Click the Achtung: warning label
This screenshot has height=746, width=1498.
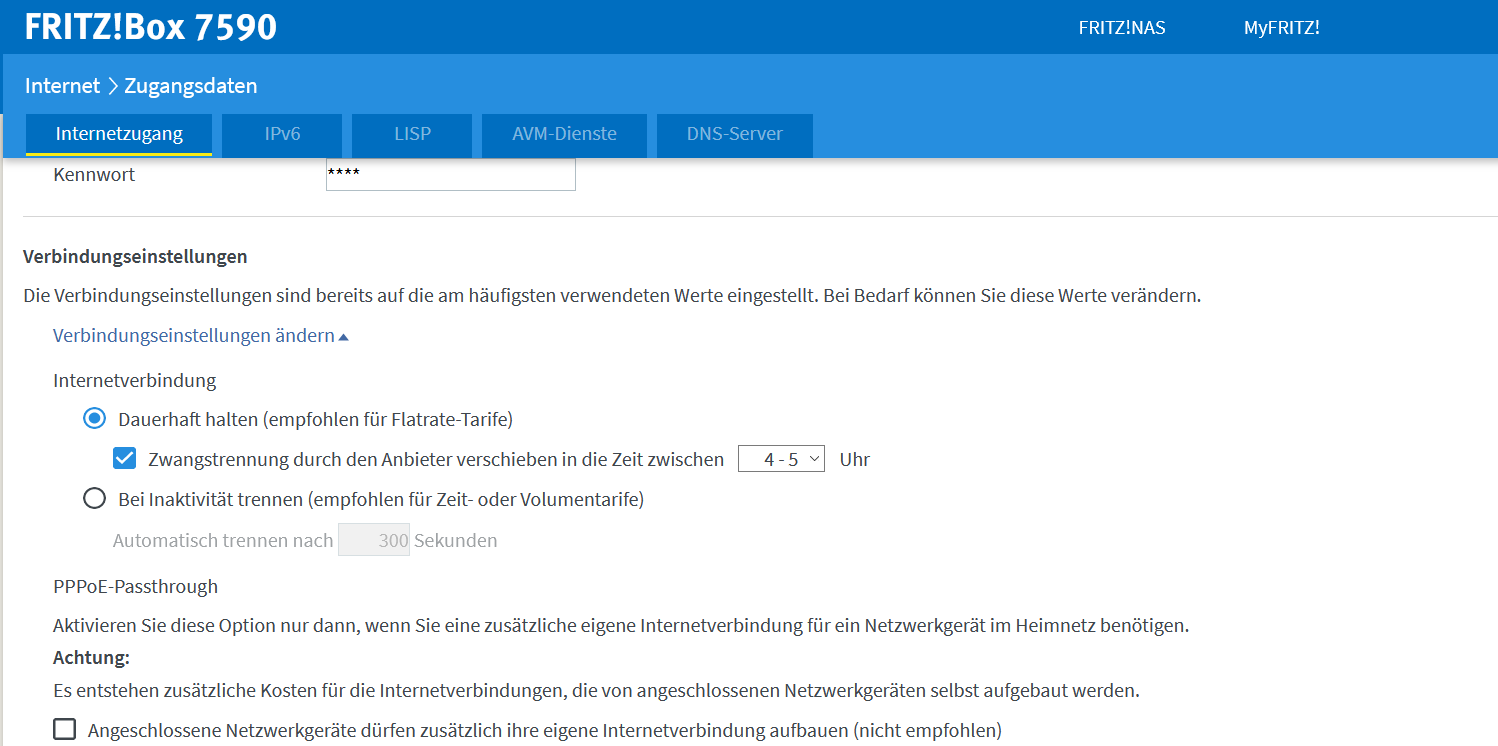click(x=92, y=658)
